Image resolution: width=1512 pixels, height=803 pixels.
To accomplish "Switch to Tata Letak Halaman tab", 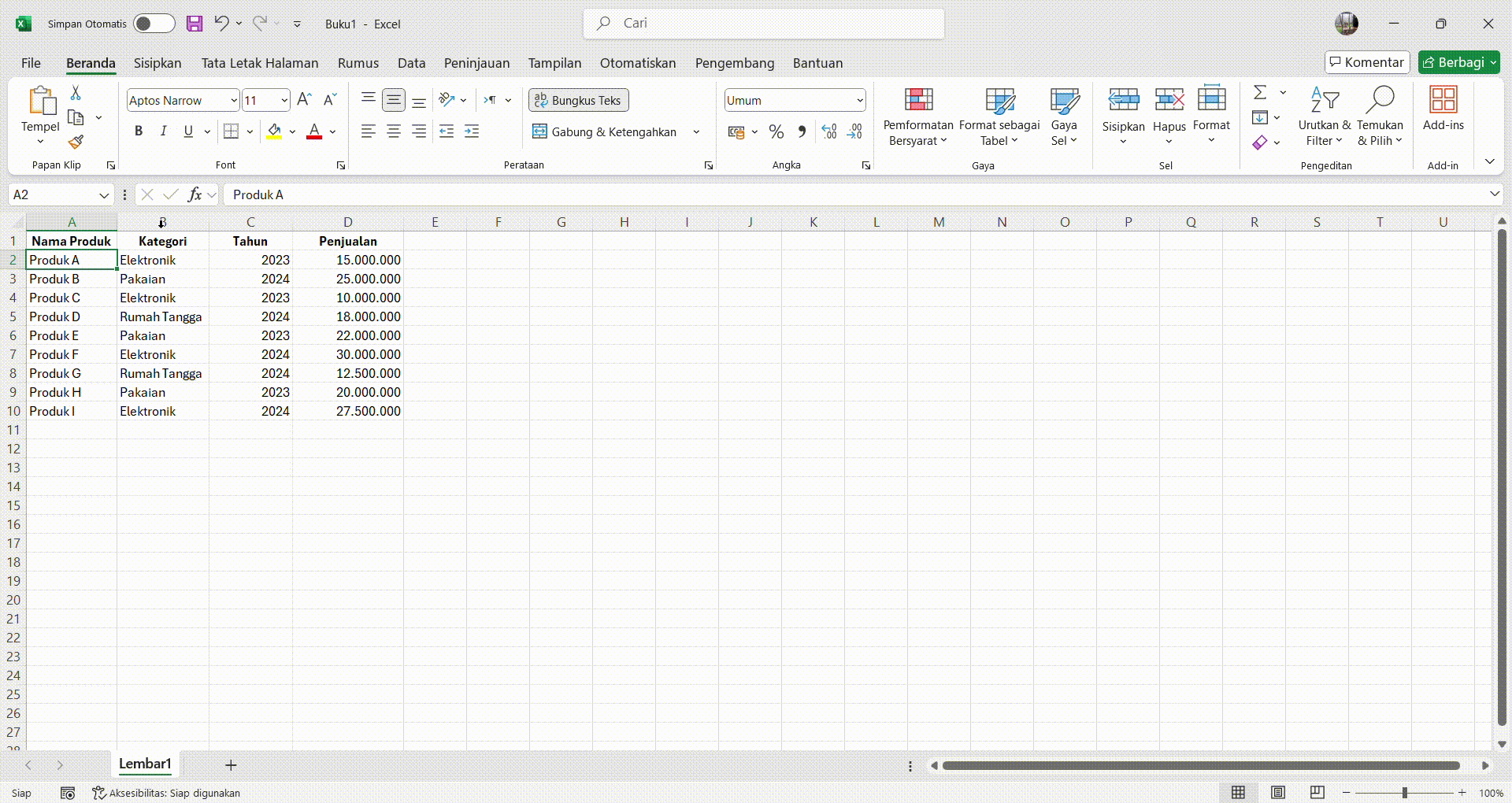I will coord(260,63).
